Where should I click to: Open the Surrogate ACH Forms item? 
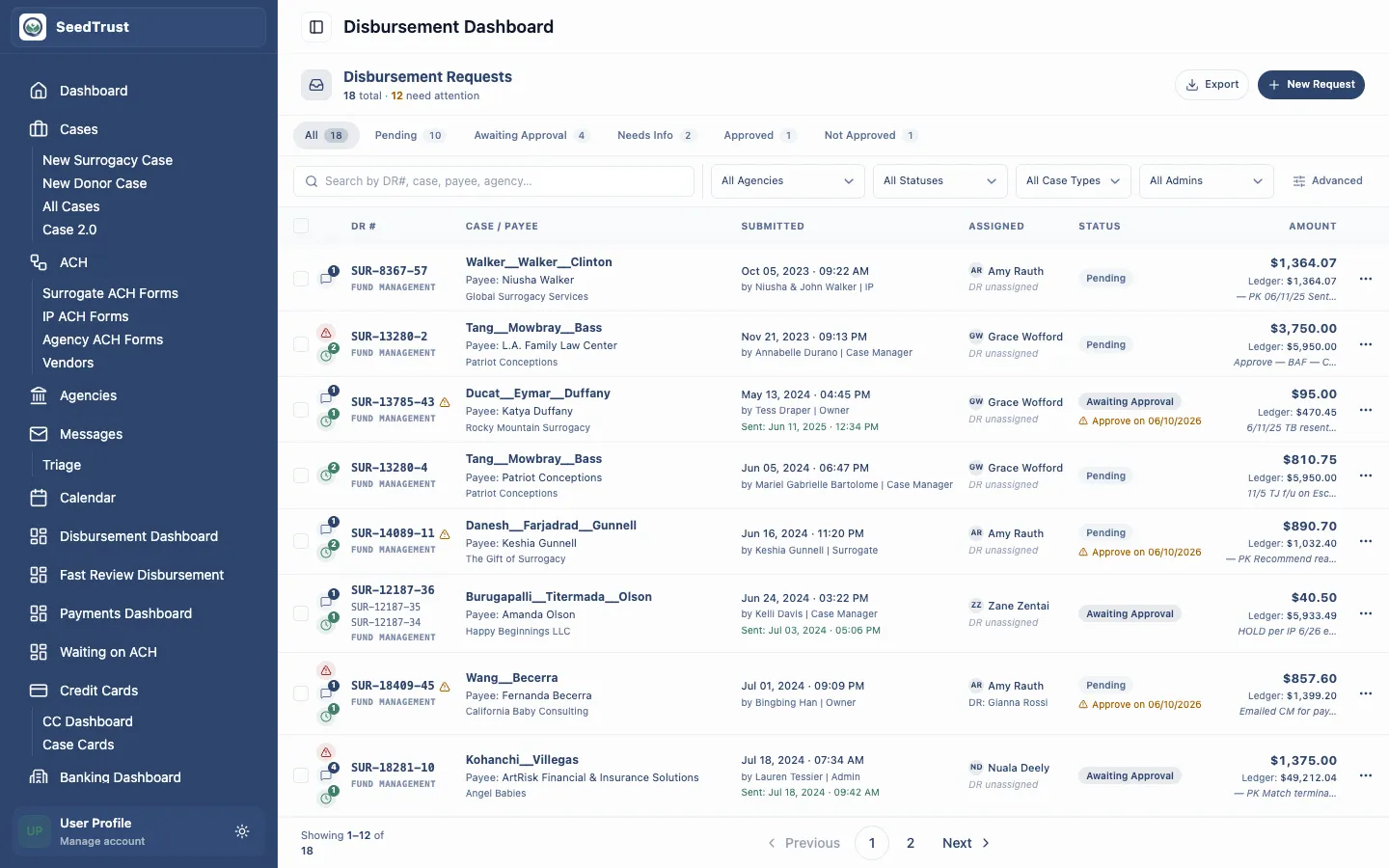(110, 293)
